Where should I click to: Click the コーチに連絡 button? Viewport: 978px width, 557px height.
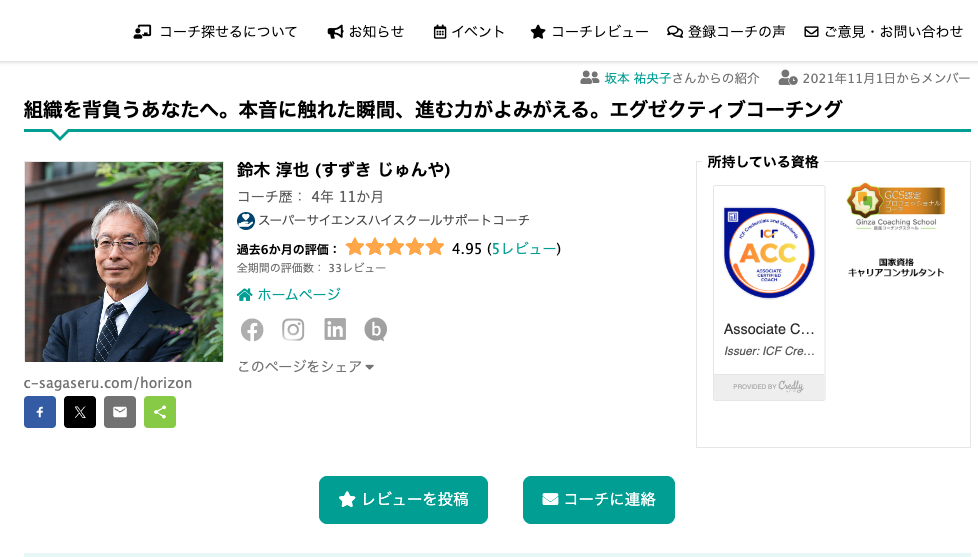(599, 500)
